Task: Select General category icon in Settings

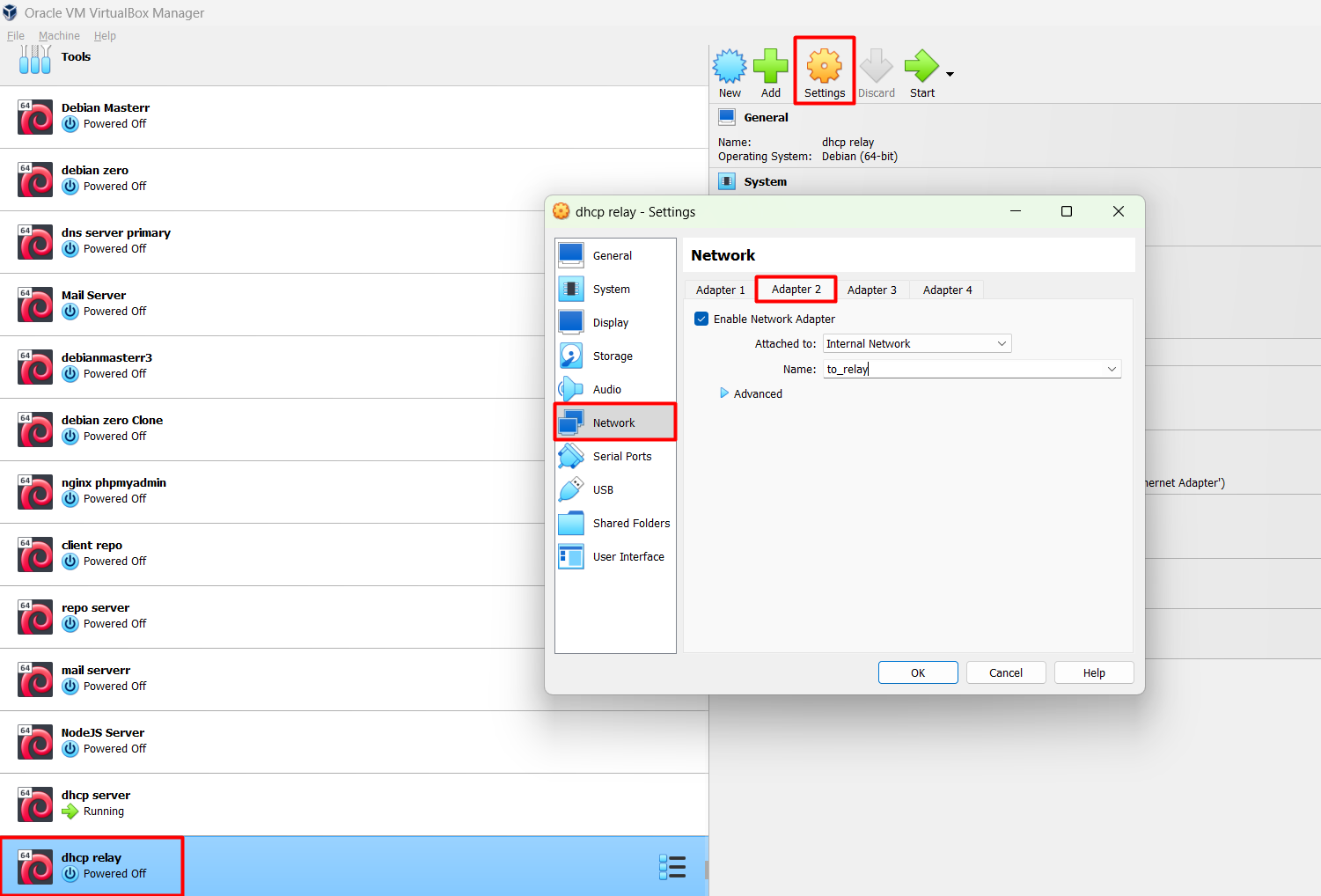Action: tap(571, 255)
